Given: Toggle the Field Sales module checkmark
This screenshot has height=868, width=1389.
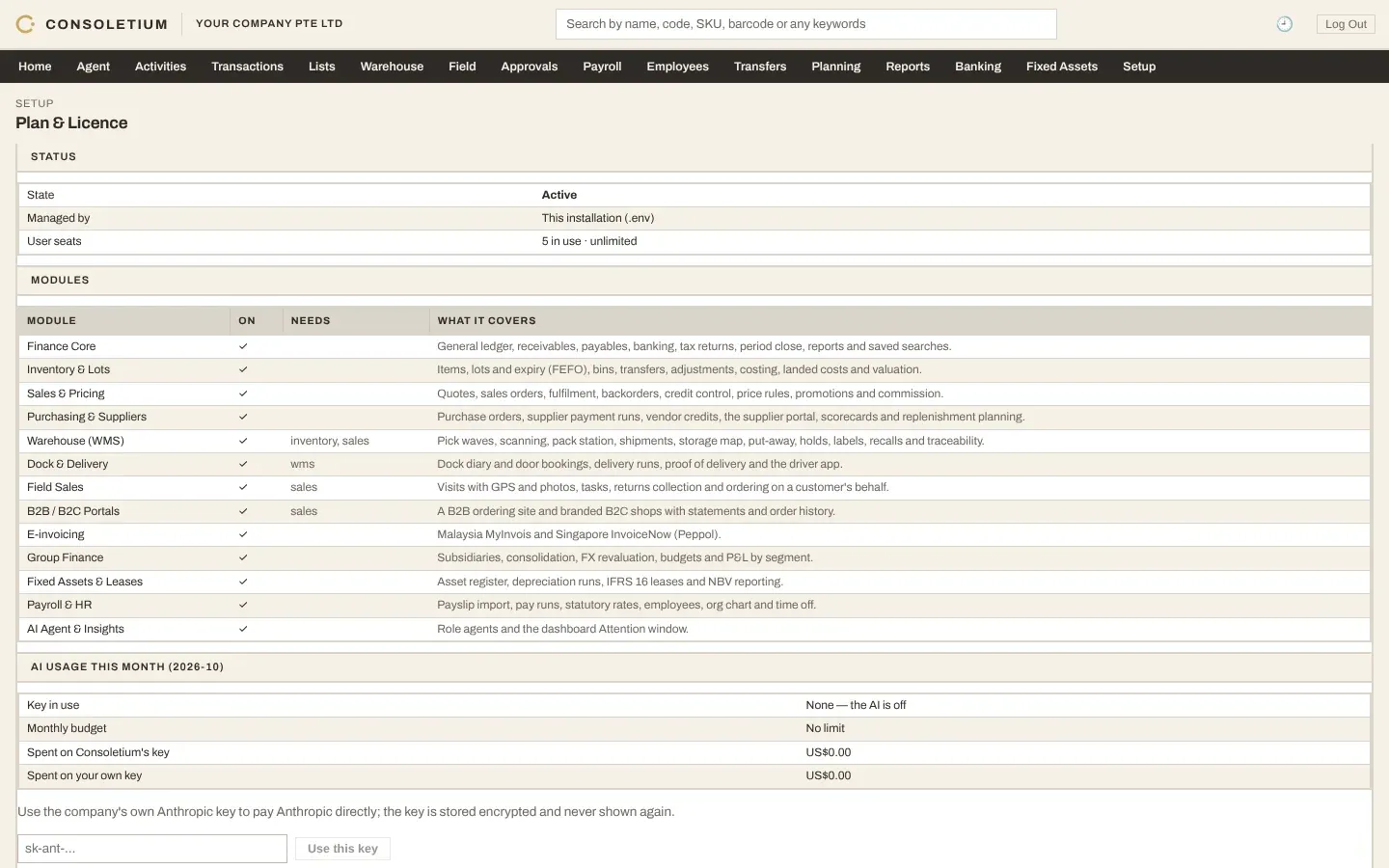Looking at the screenshot, I should tap(243, 487).
